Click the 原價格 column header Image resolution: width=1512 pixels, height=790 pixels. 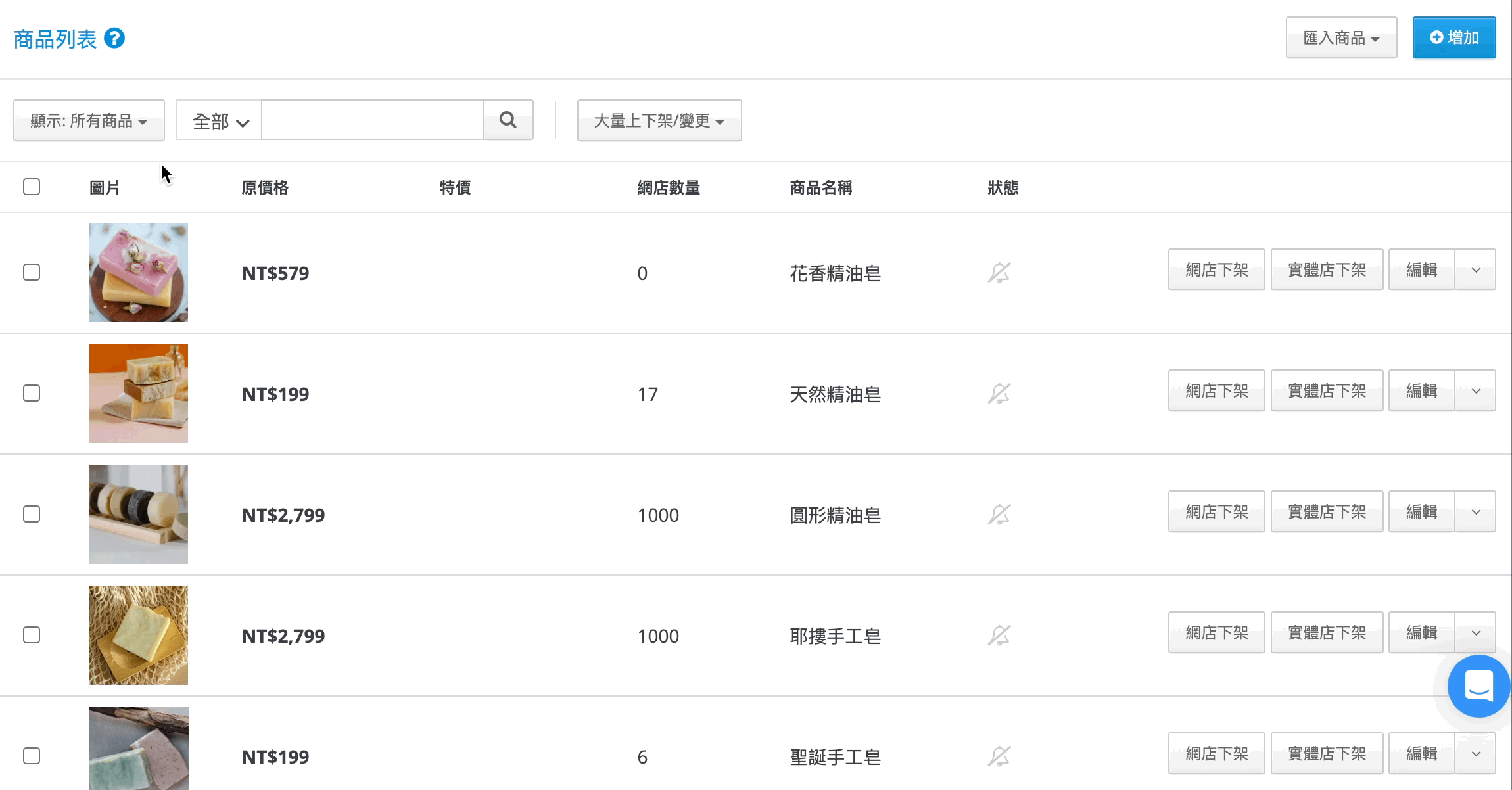265,187
